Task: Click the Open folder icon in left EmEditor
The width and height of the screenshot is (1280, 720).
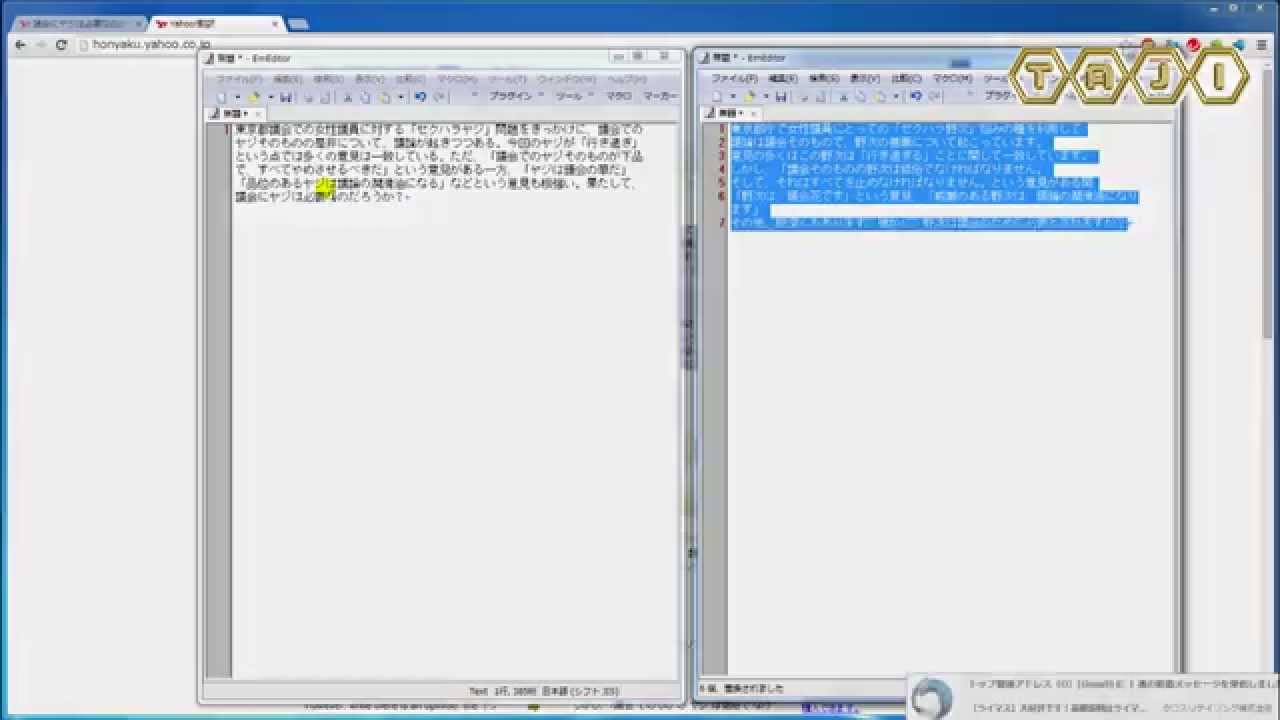Action: click(x=254, y=97)
